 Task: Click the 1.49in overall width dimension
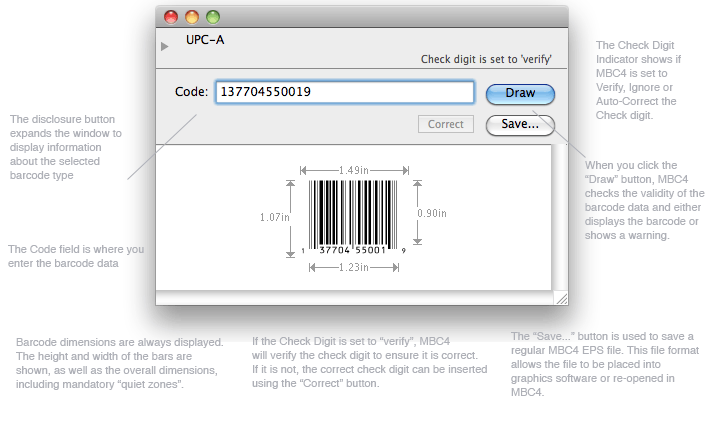click(x=354, y=170)
